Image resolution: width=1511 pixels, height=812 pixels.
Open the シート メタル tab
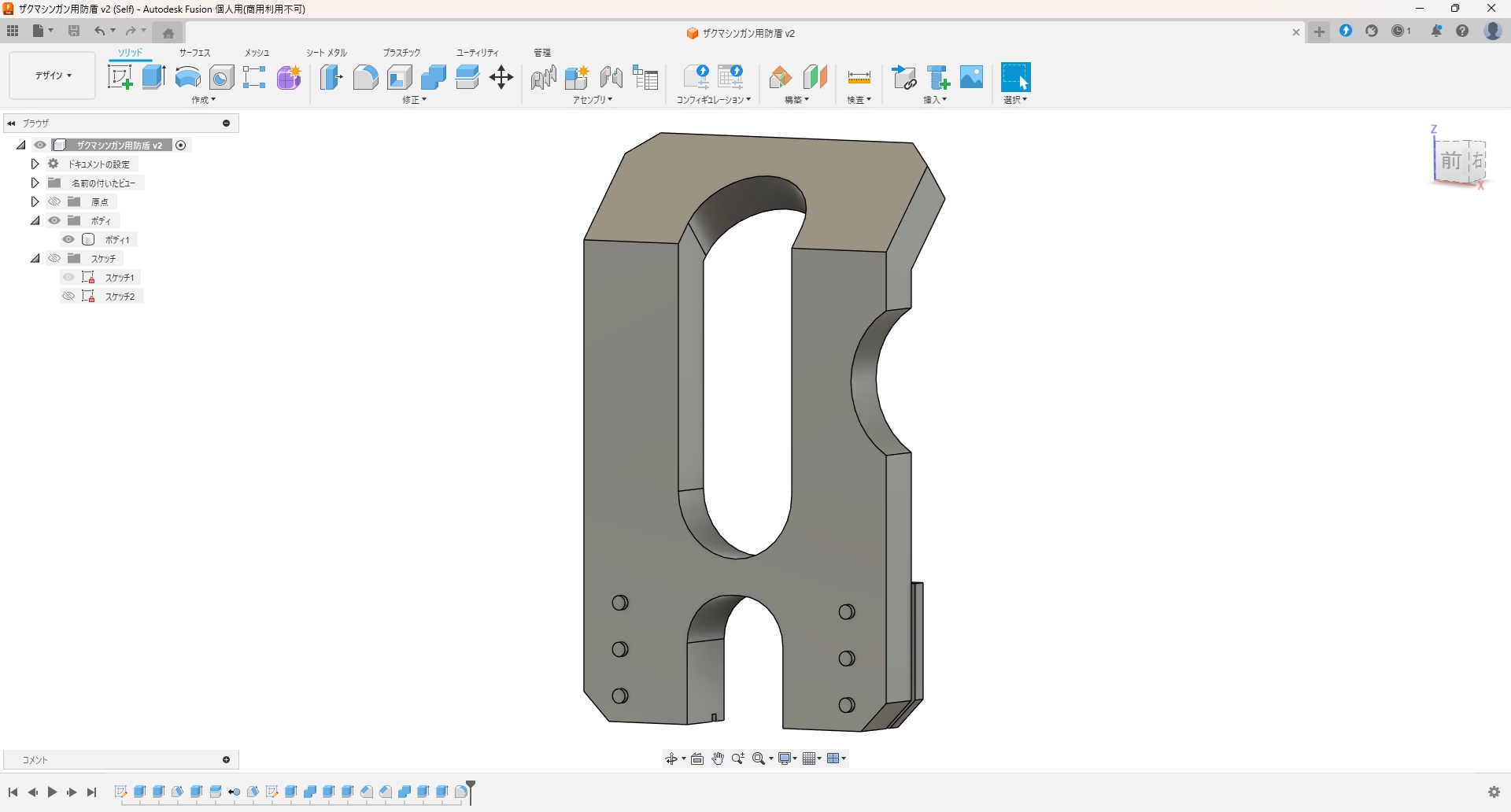(326, 53)
